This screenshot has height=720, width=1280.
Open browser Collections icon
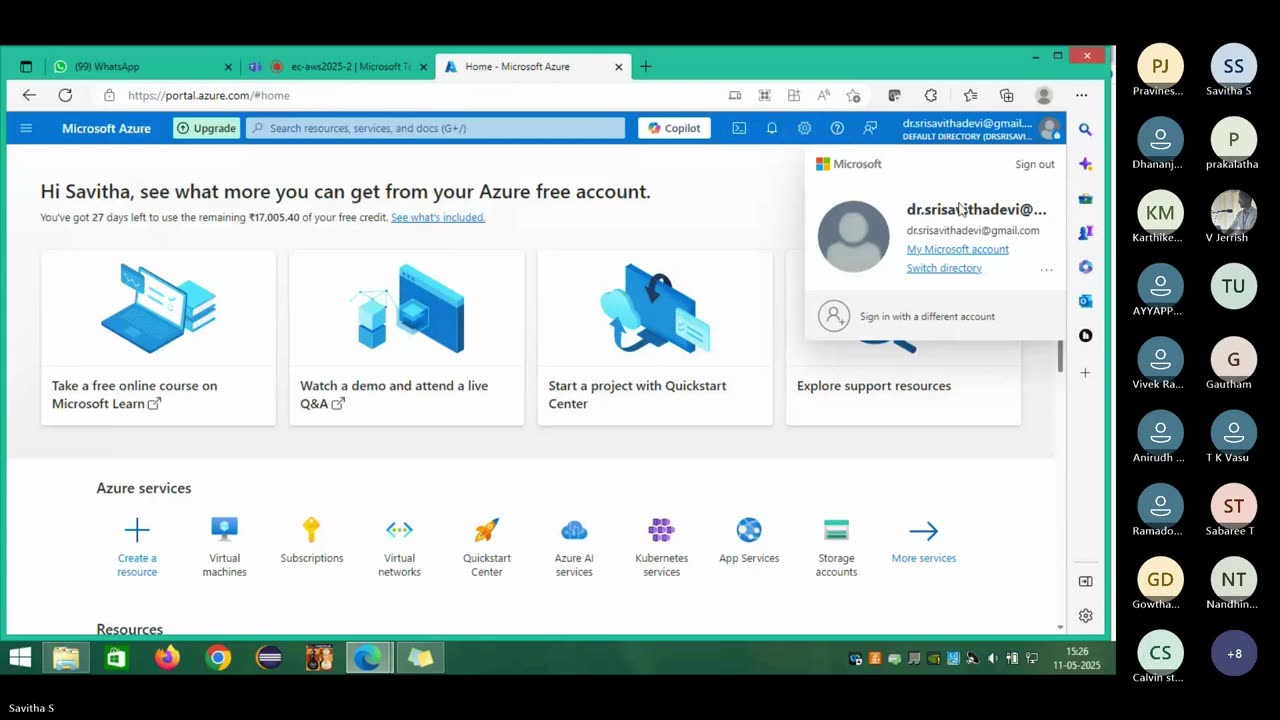1007,95
